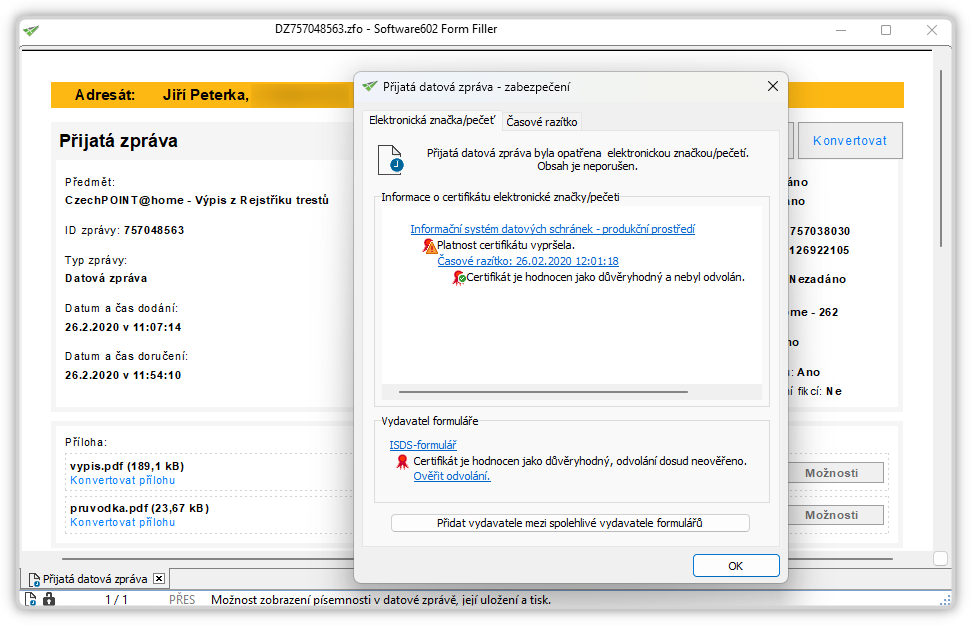Click Konvertovat přílohu under vypis.pdf
This screenshot has height=625, width=971.
123,480
